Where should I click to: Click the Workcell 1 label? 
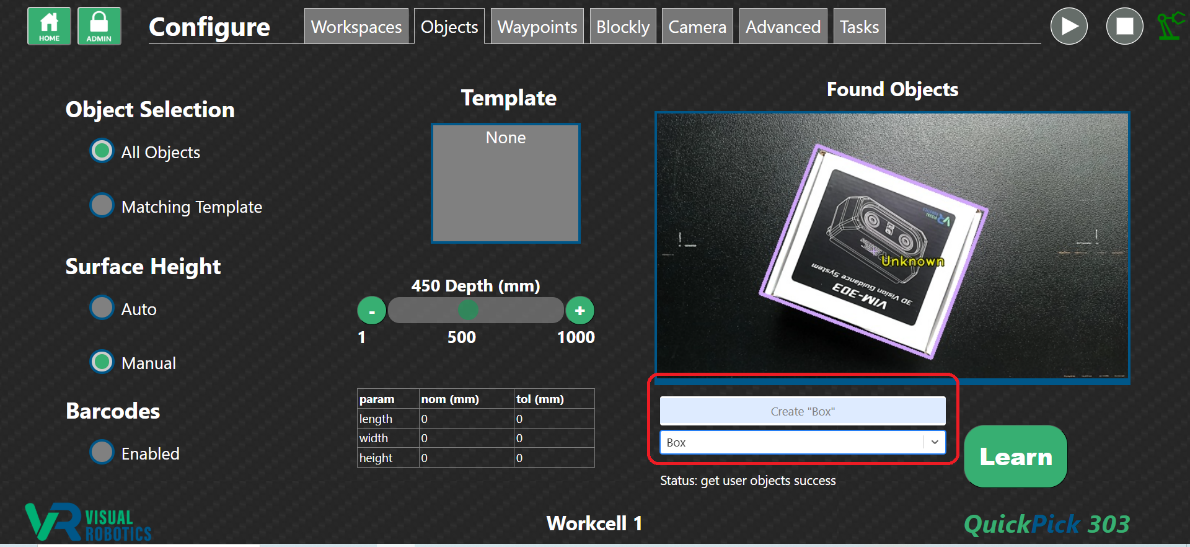pos(594,523)
